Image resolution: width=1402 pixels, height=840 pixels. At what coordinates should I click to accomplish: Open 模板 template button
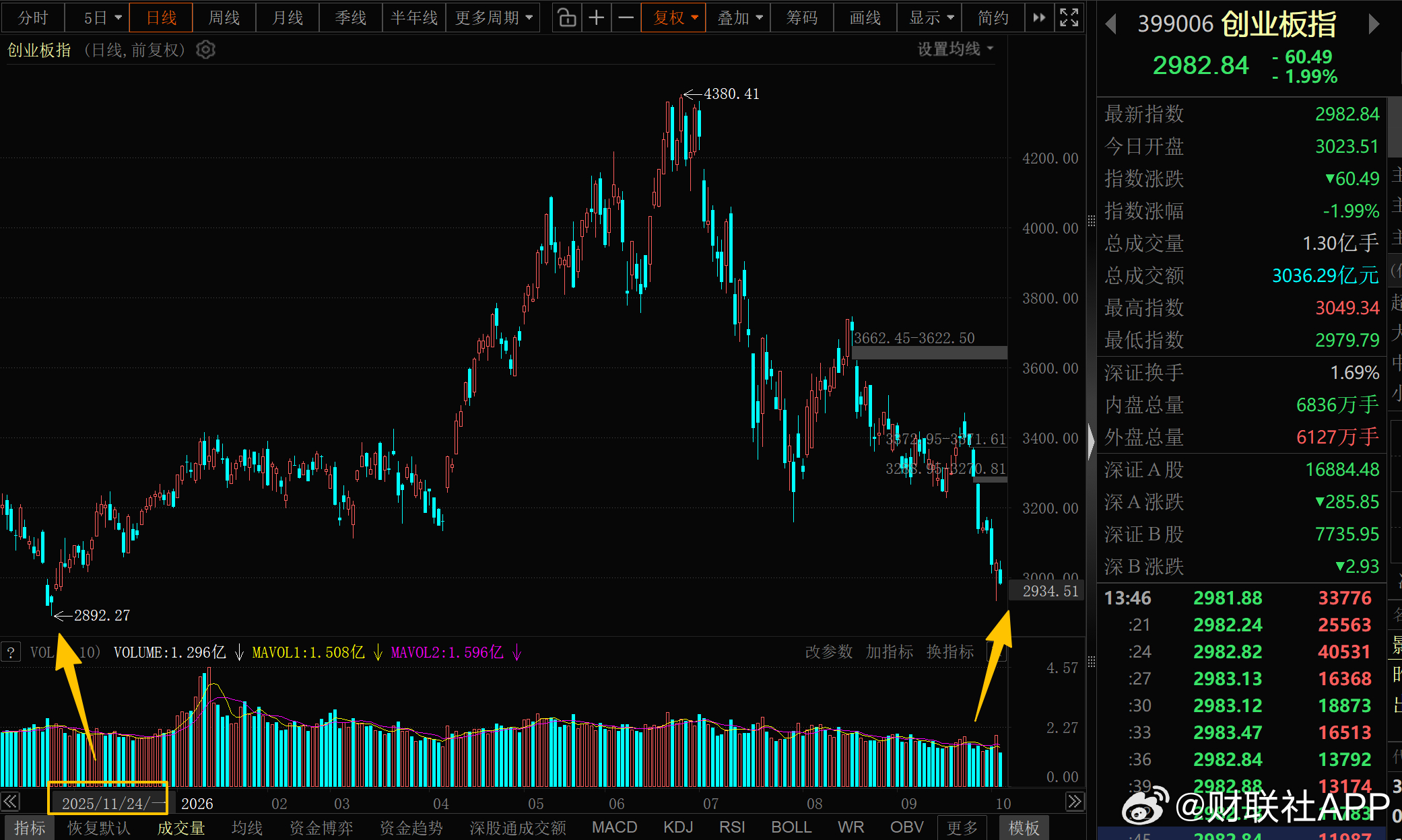coord(1024,828)
